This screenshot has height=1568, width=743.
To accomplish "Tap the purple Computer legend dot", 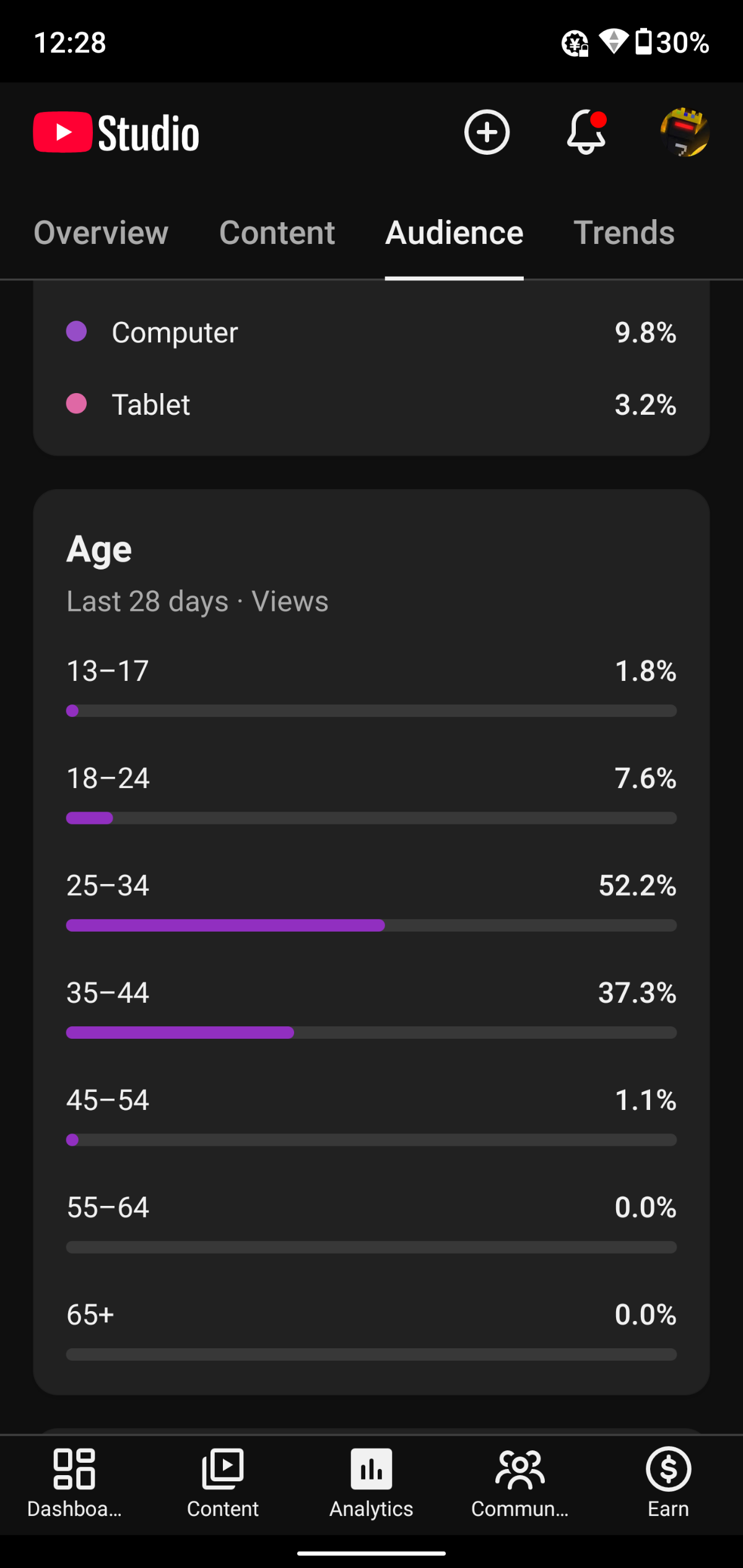I will point(76,331).
